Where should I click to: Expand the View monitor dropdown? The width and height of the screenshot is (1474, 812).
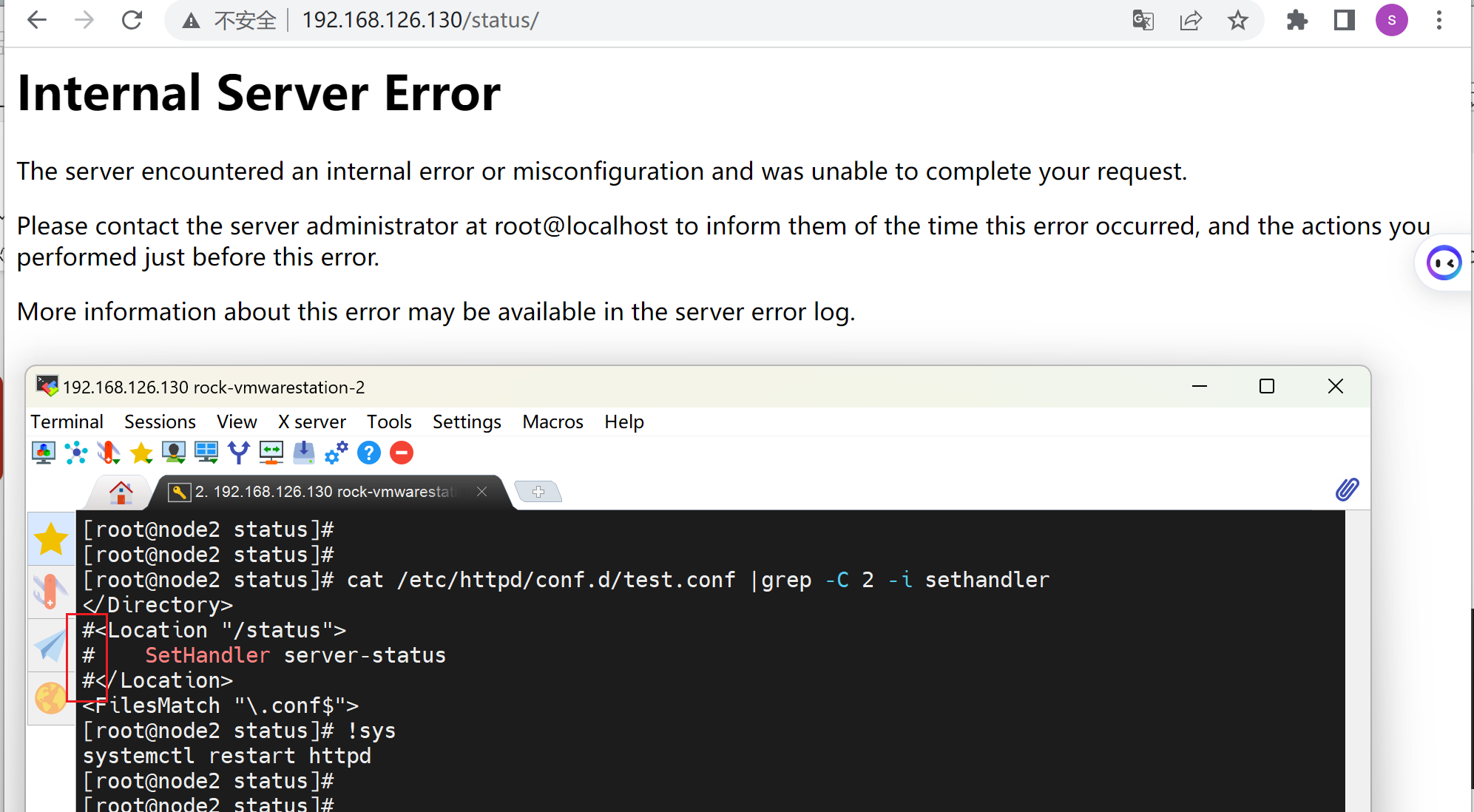point(174,453)
